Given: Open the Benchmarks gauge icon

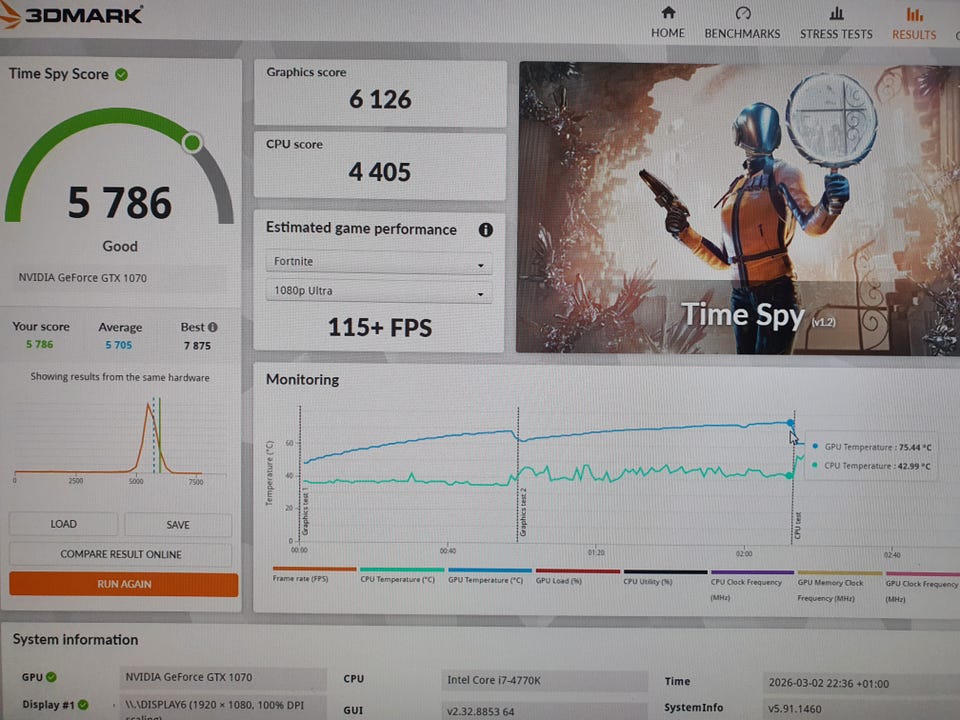Looking at the screenshot, I should (743, 13).
